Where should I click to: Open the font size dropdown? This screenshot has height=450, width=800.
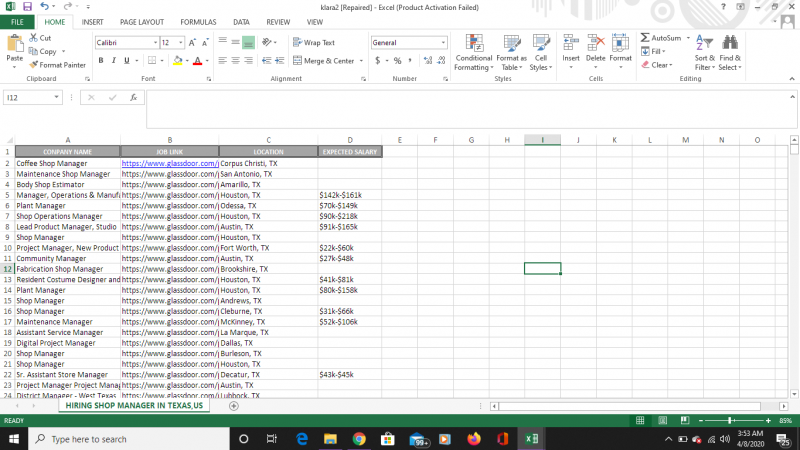180,43
